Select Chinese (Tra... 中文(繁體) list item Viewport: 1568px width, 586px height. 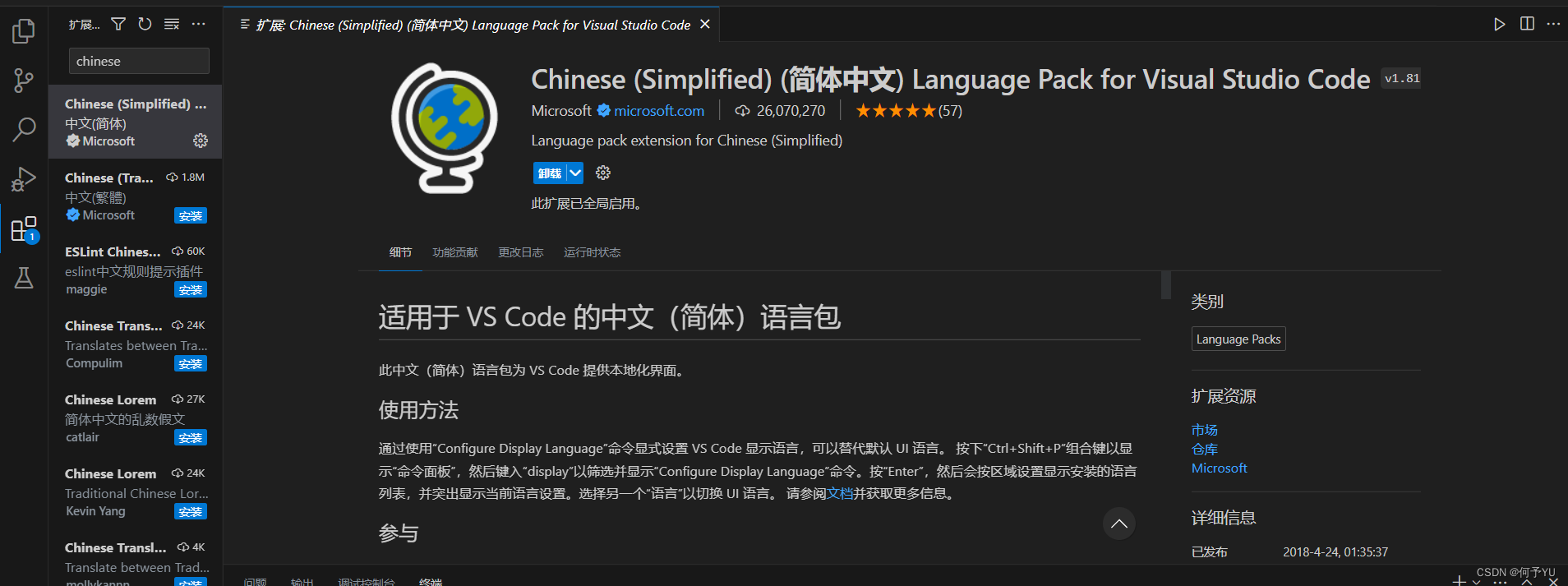tap(136, 196)
